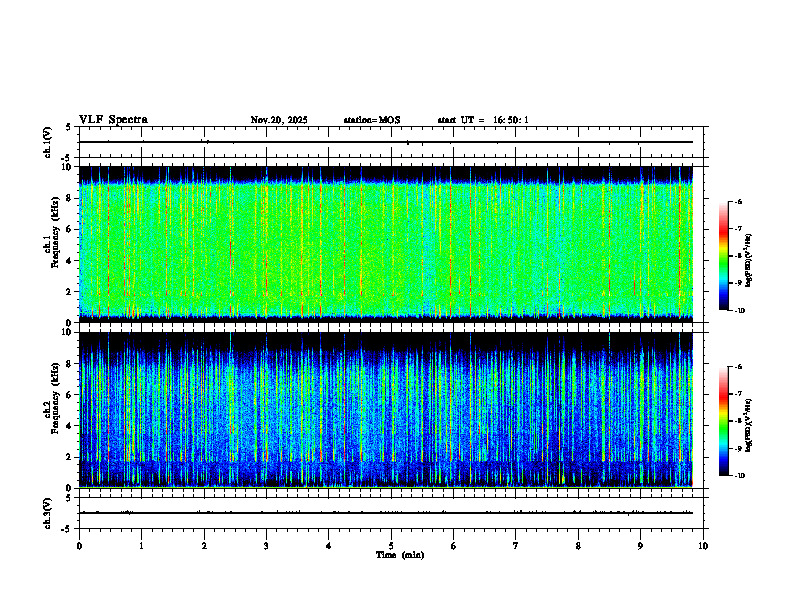Click the log(PSD) label beside ch.2 color bar
Image resolution: width=792 pixels, height=612 pixels.
pos(749,425)
